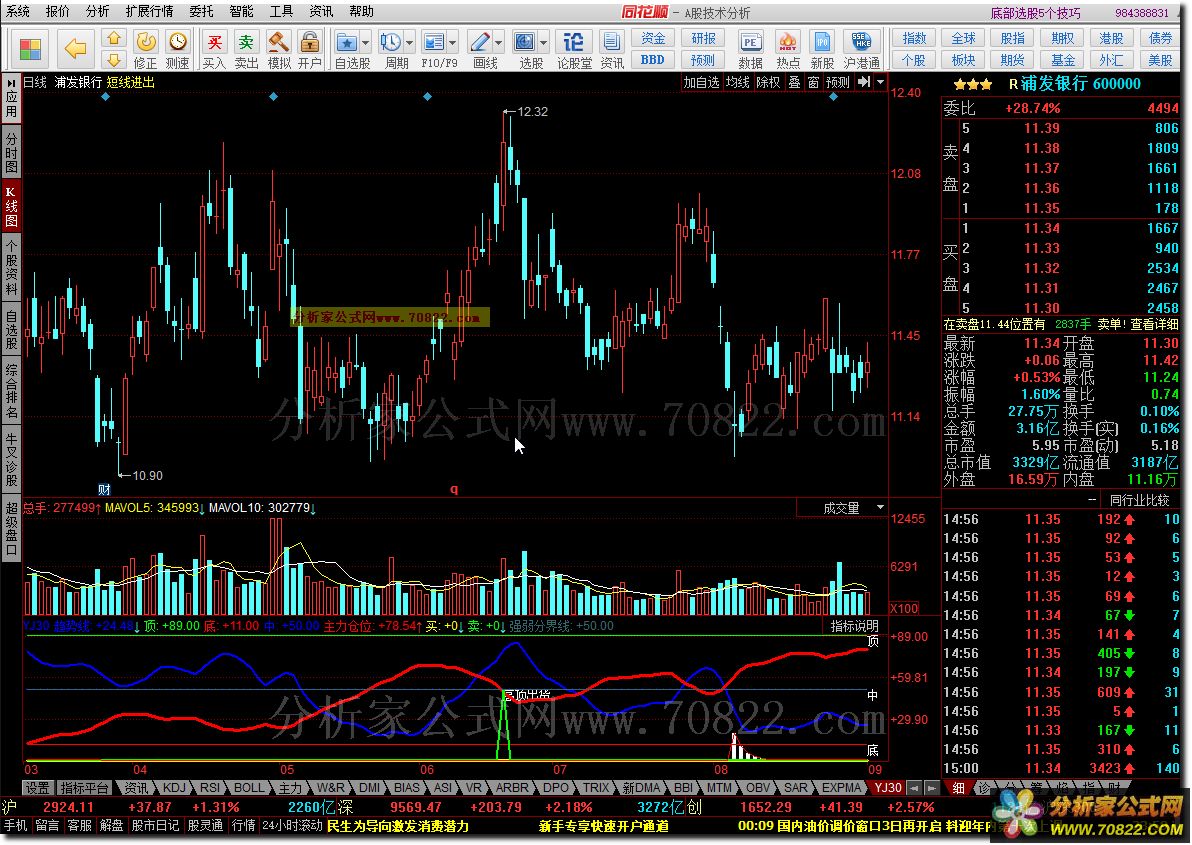
Task: Open the 开户 account lock icon
Action: coord(309,49)
